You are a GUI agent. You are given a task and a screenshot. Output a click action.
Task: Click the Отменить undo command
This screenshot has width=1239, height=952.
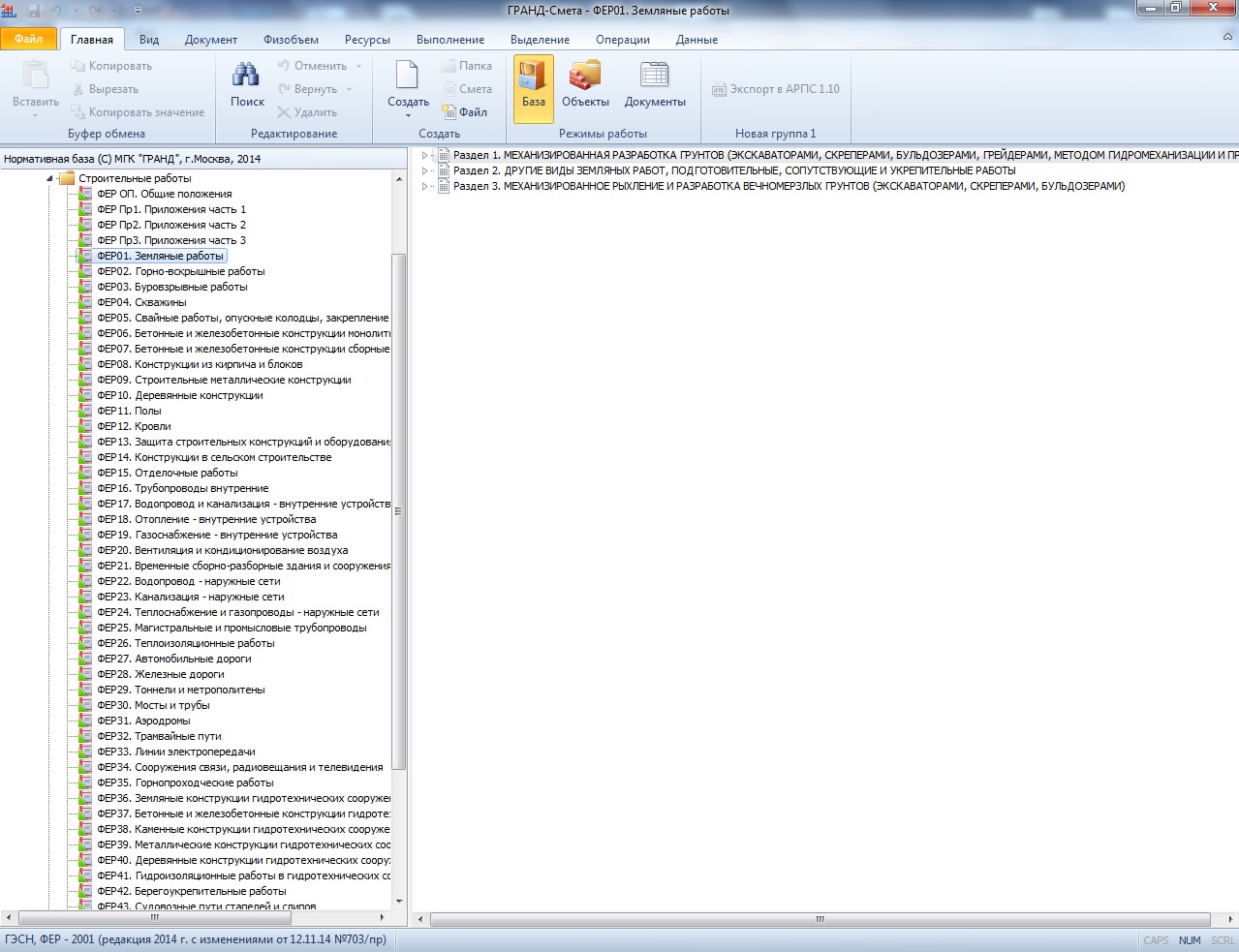tap(312, 66)
